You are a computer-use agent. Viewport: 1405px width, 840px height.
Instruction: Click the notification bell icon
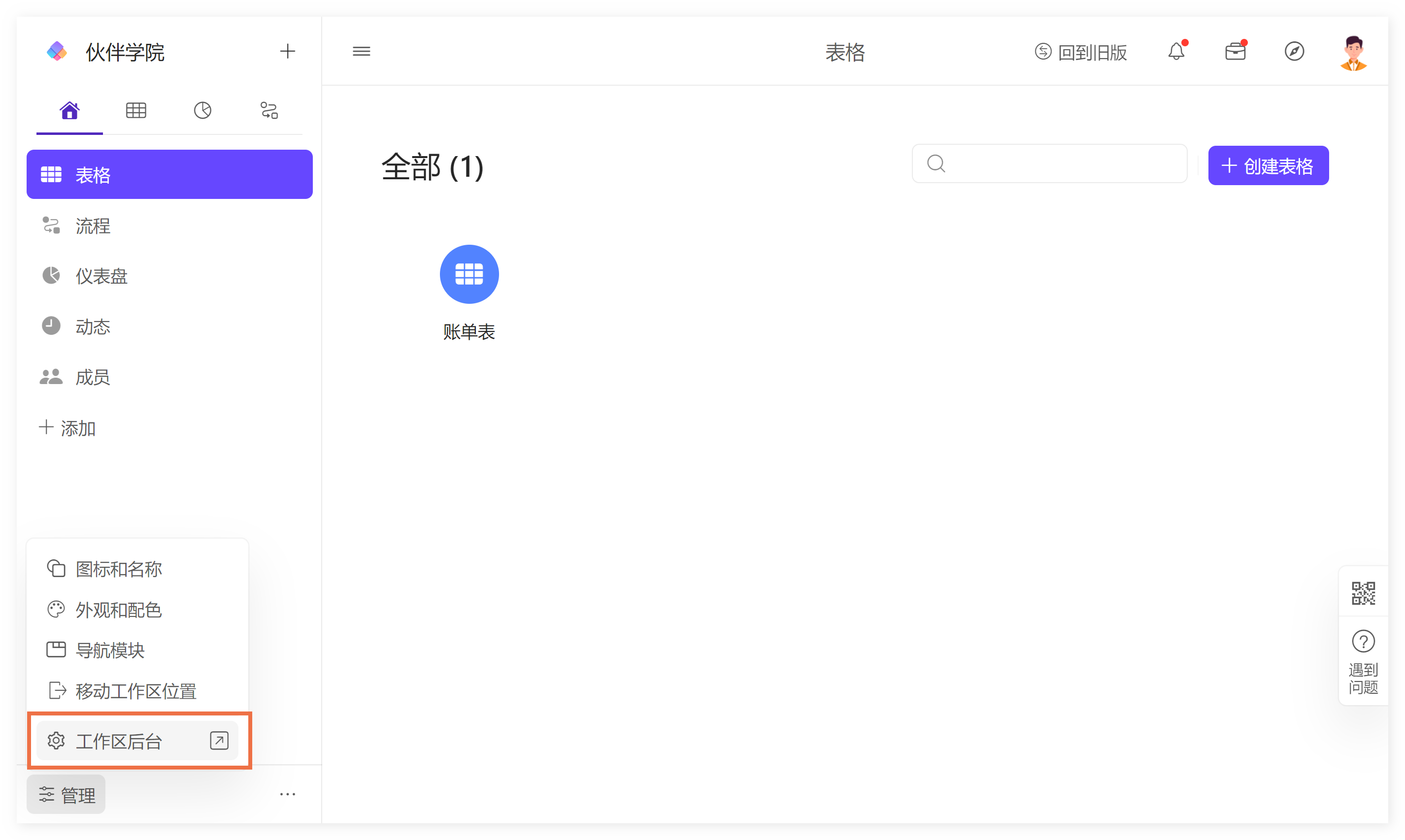click(x=1175, y=52)
